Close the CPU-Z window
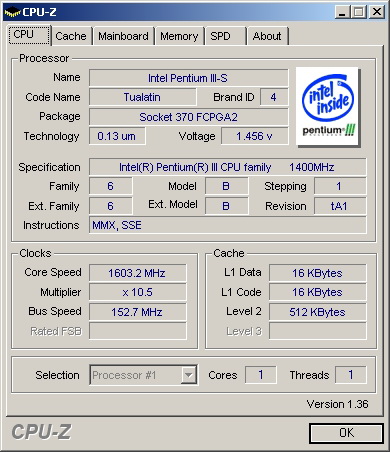This screenshot has height=452, width=390. 377,12
